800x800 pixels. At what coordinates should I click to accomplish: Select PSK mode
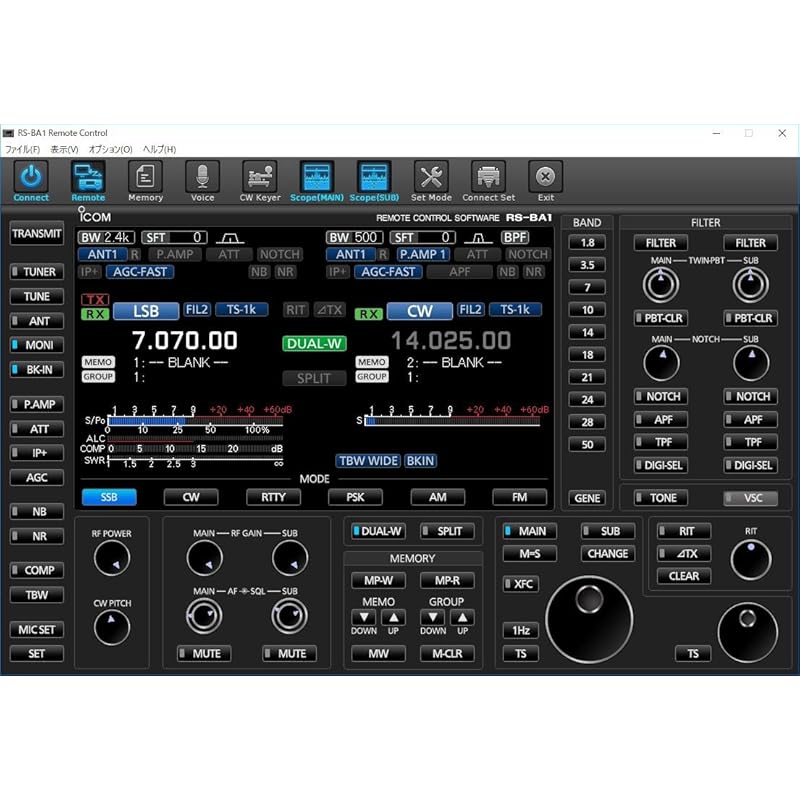click(x=356, y=497)
